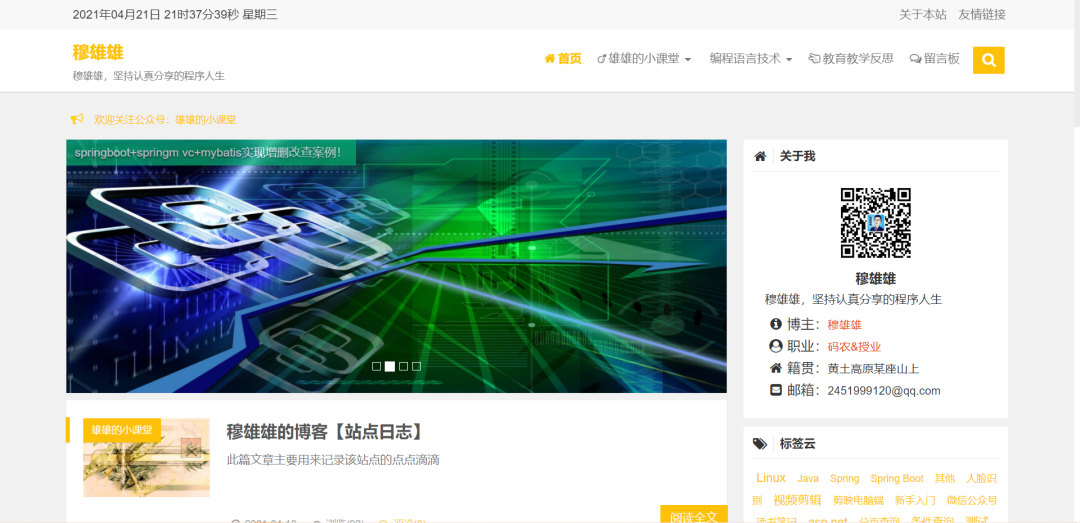Expand the 雄雄的小课堂 dropdown menu
This screenshot has width=1080, height=523.
[x=644, y=59]
